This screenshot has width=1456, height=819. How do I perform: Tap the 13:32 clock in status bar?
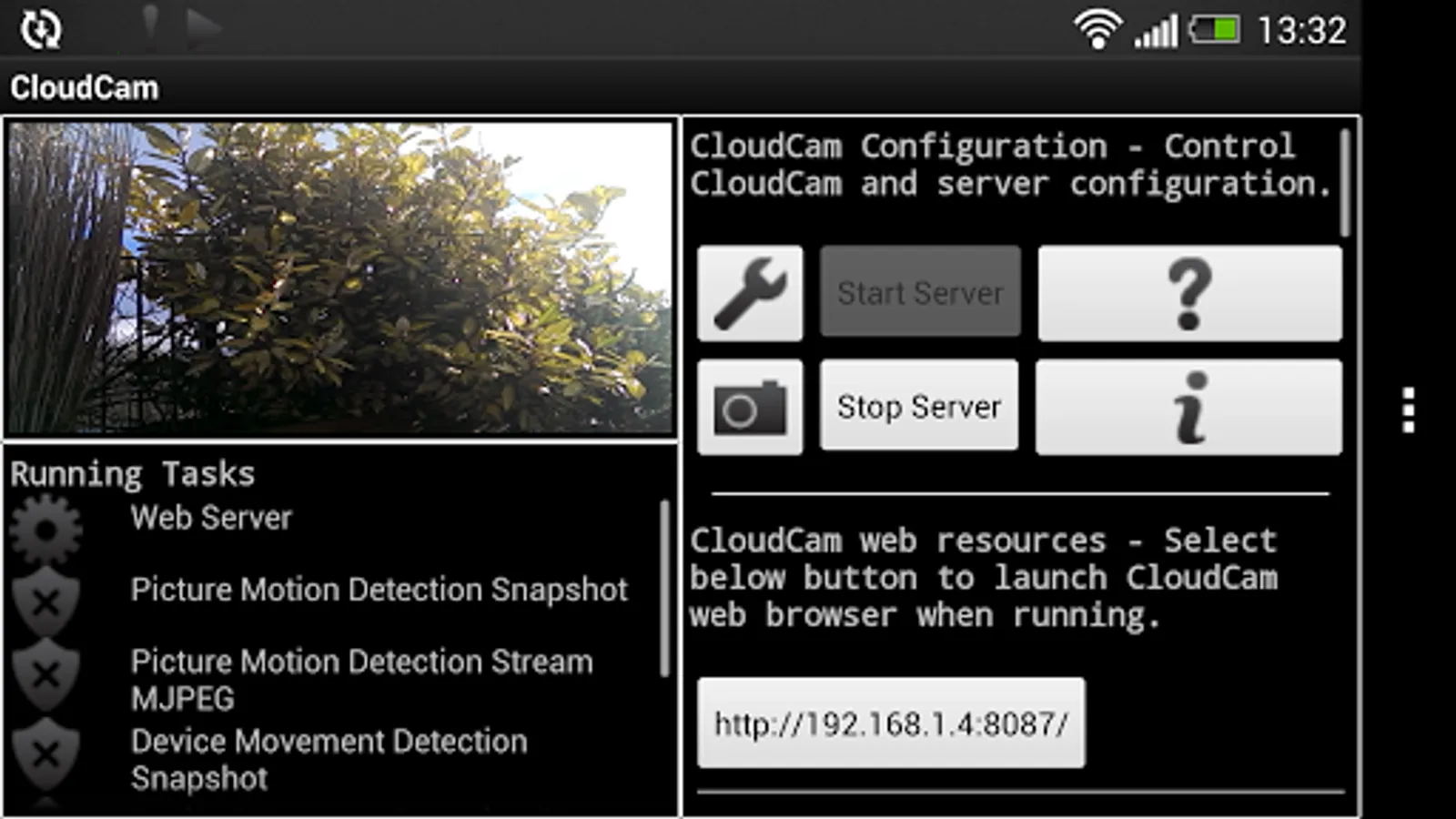tap(1301, 31)
